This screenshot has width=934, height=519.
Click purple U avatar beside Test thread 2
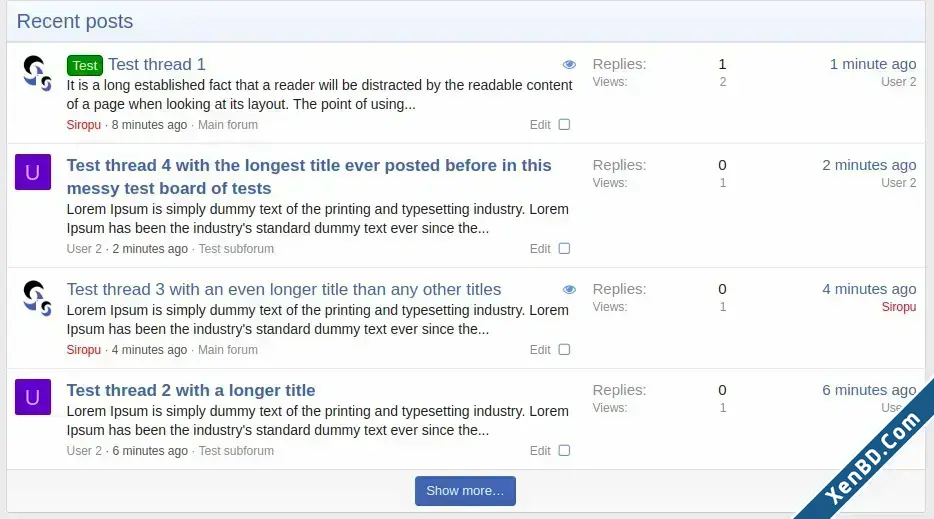33,397
